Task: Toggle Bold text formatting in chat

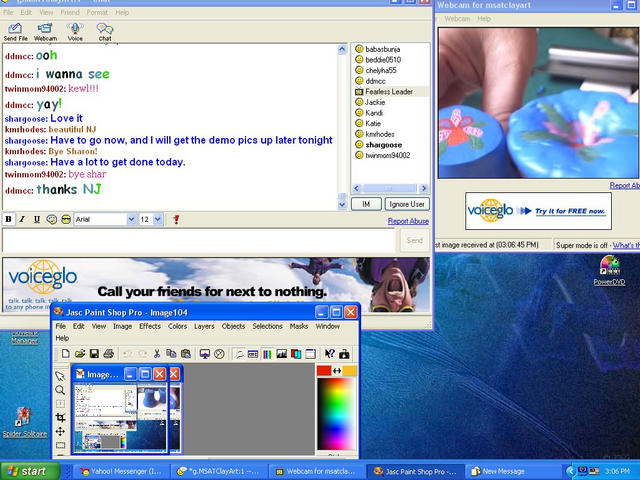Action: (8, 220)
